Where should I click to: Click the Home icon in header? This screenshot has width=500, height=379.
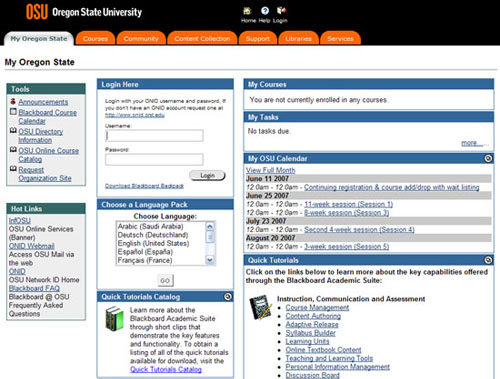(247, 11)
